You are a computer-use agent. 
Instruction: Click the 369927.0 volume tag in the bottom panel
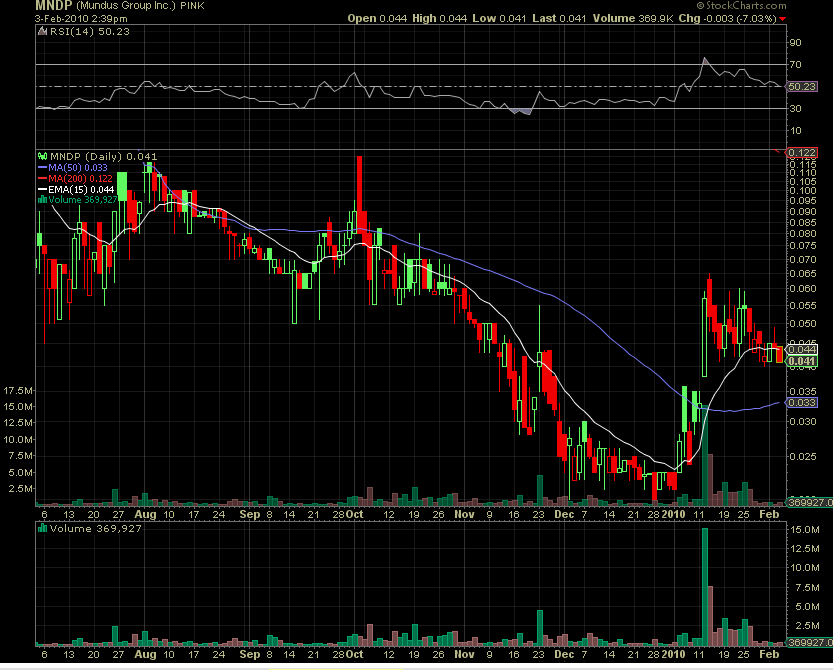pyautogui.click(x=810, y=642)
